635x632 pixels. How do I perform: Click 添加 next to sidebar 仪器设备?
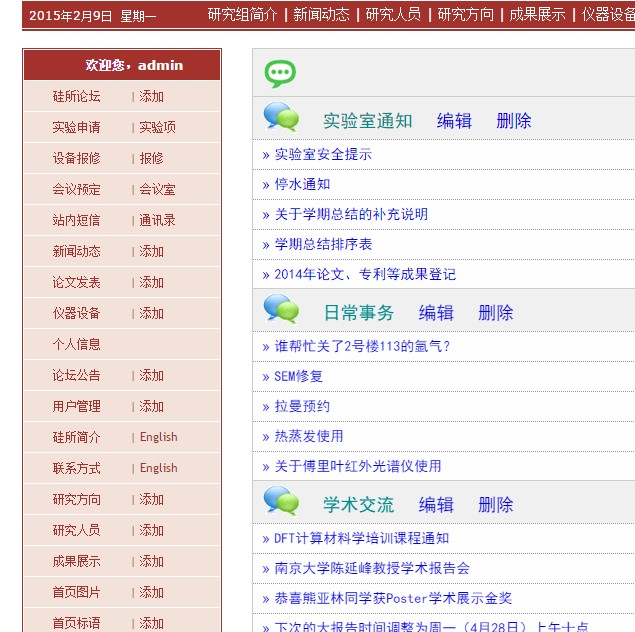pos(151,313)
